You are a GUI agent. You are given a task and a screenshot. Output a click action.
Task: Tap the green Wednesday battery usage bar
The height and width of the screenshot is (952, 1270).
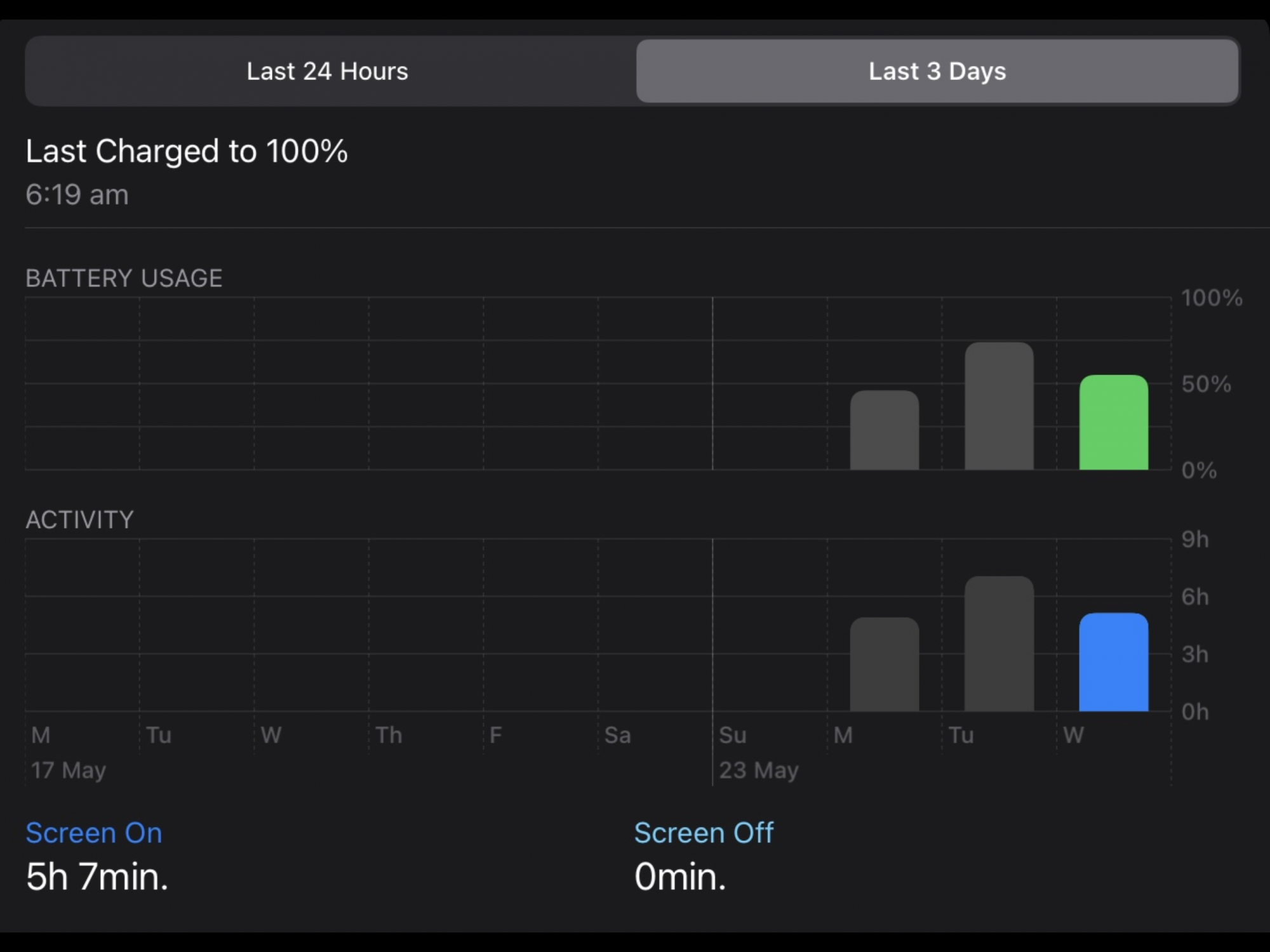coord(1113,423)
